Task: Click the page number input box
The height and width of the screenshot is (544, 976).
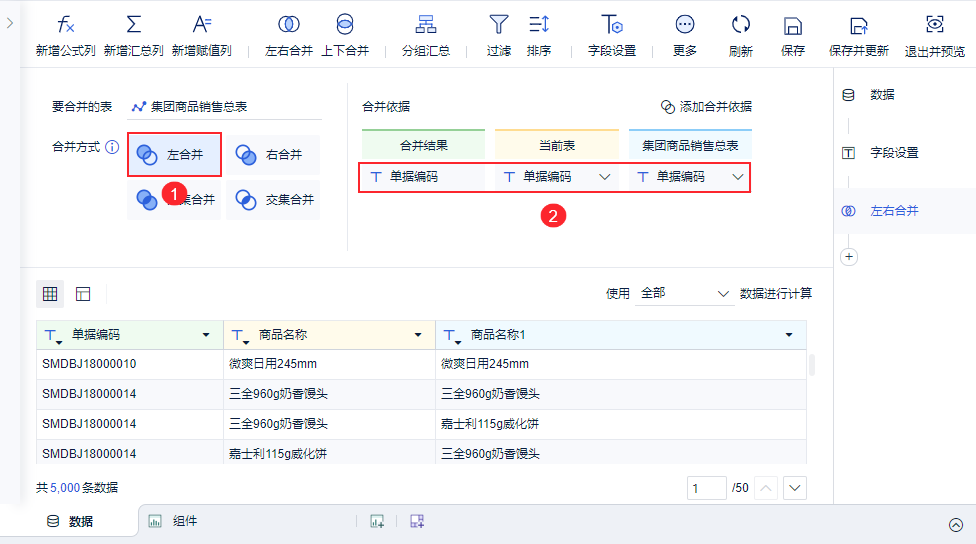Action: click(x=706, y=488)
